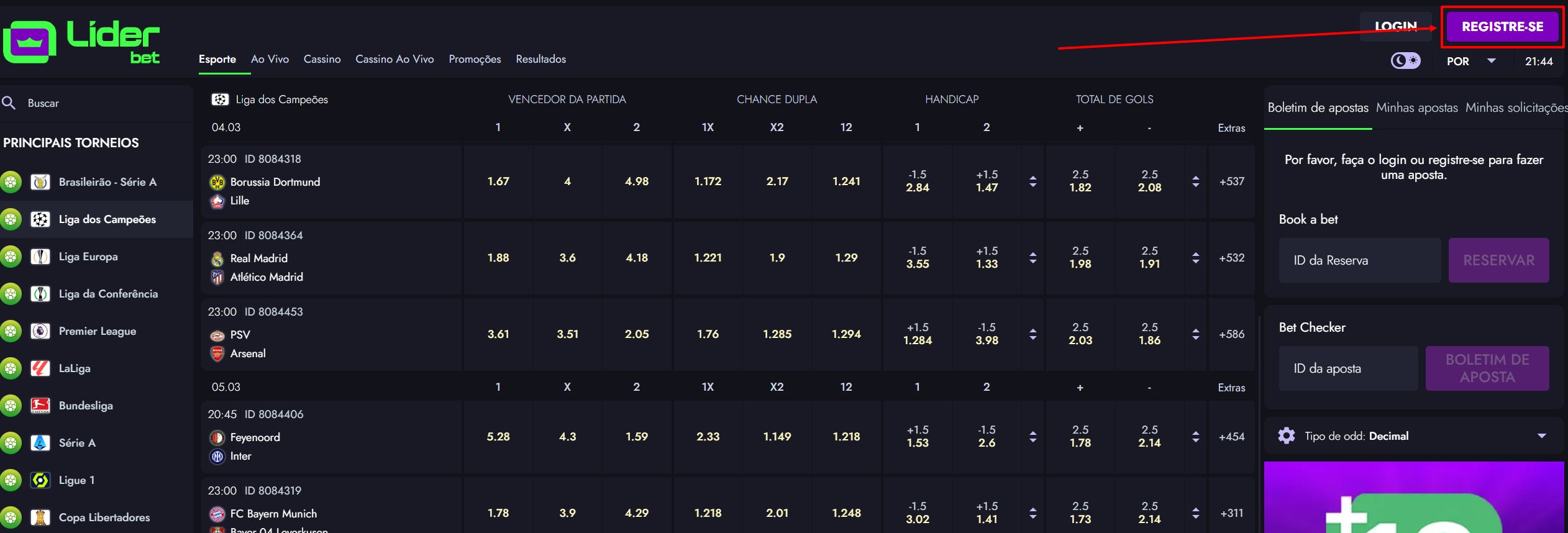Expand total goals options for Real Madrid match
This screenshot has height=533, width=1568.
tap(1195, 258)
